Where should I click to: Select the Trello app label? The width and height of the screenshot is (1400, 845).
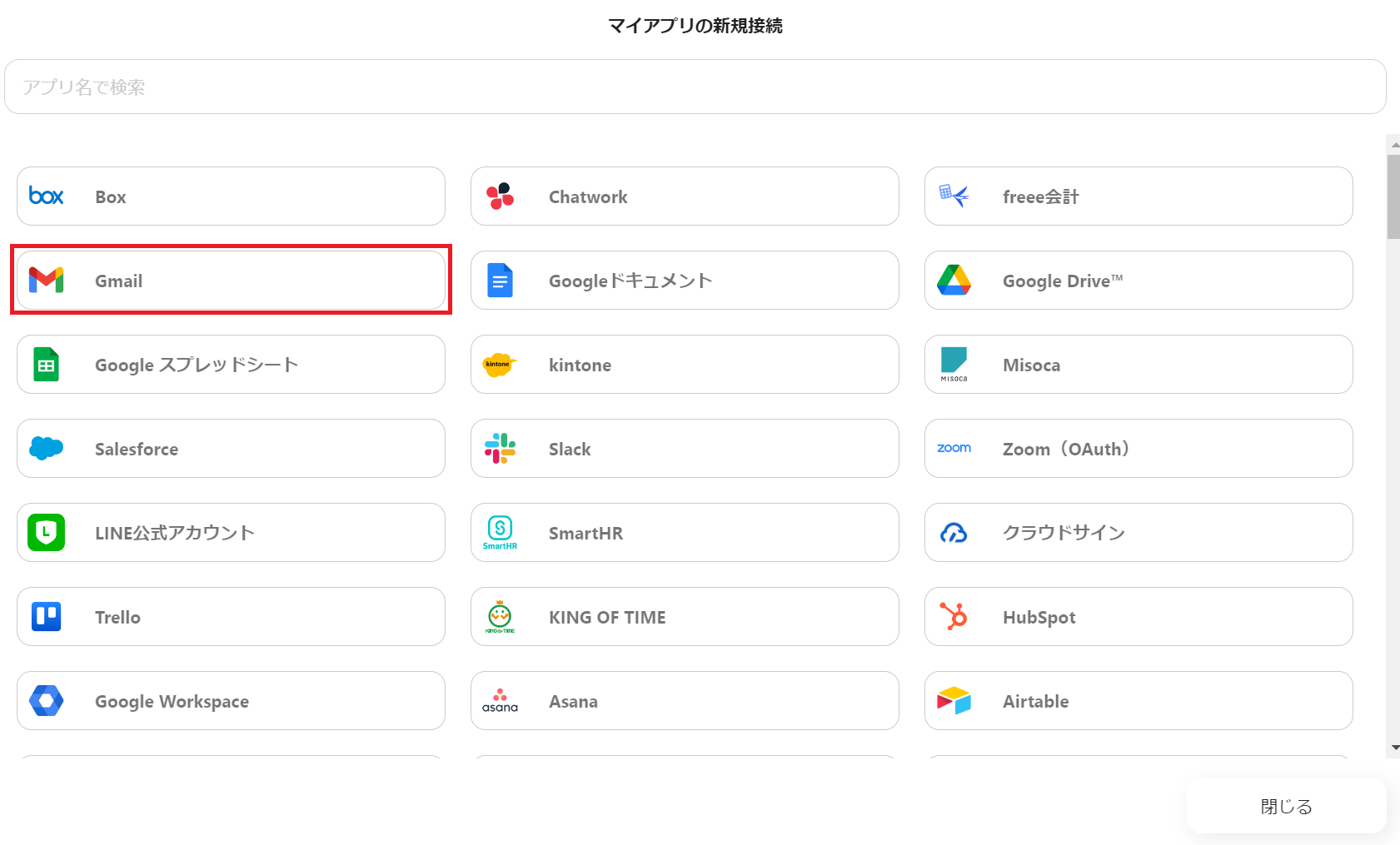point(117,617)
